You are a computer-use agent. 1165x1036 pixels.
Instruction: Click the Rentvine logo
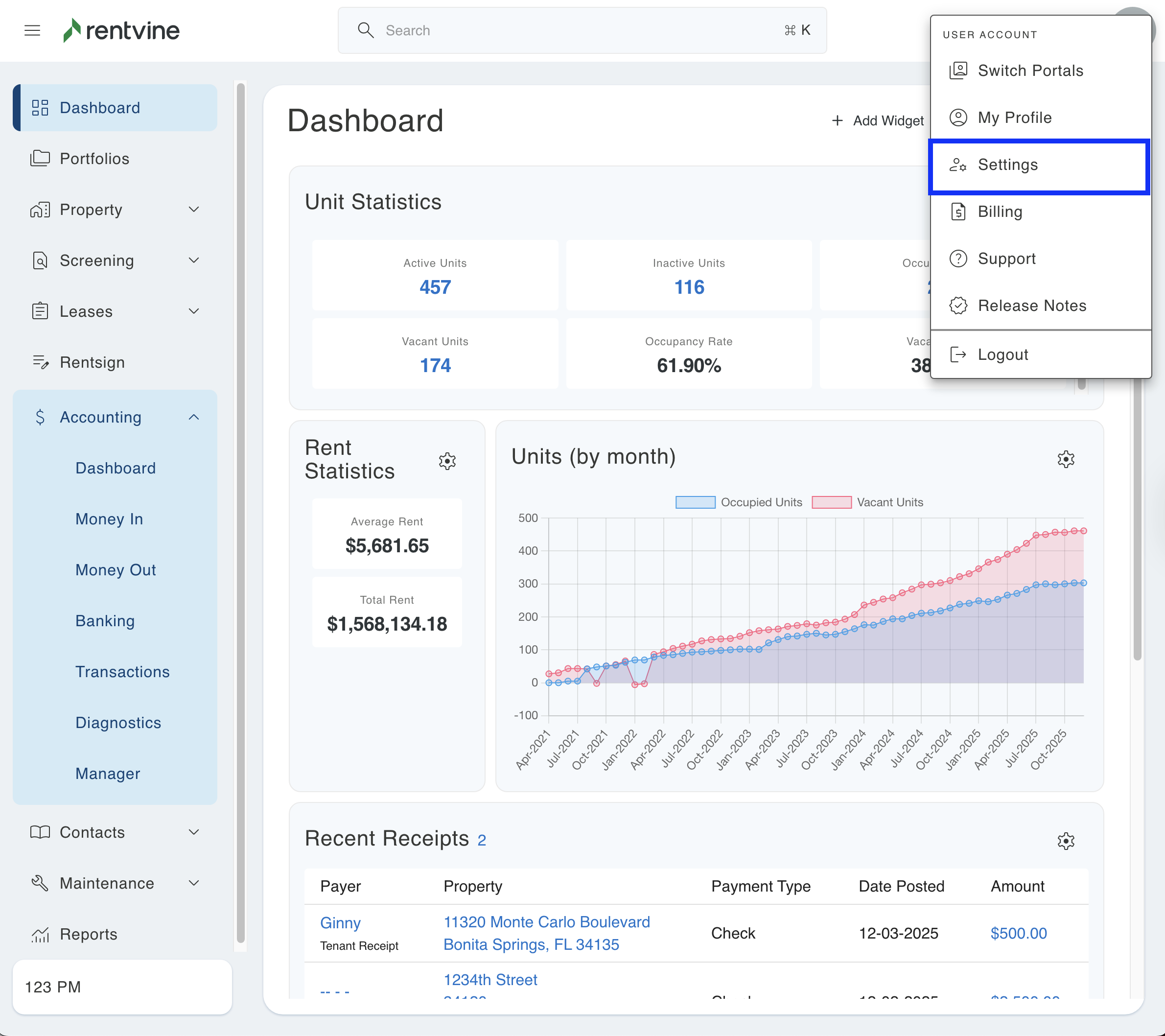tap(121, 30)
